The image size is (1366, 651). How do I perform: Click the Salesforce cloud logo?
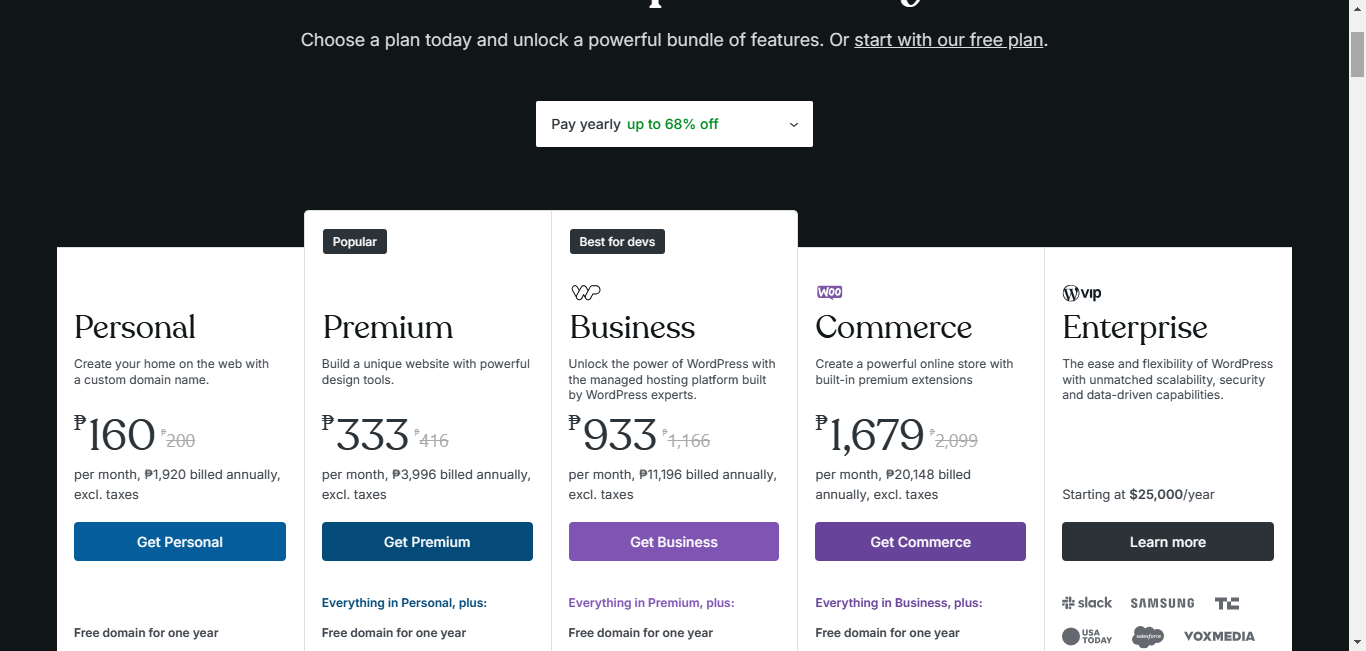pyautogui.click(x=1148, y=636)
